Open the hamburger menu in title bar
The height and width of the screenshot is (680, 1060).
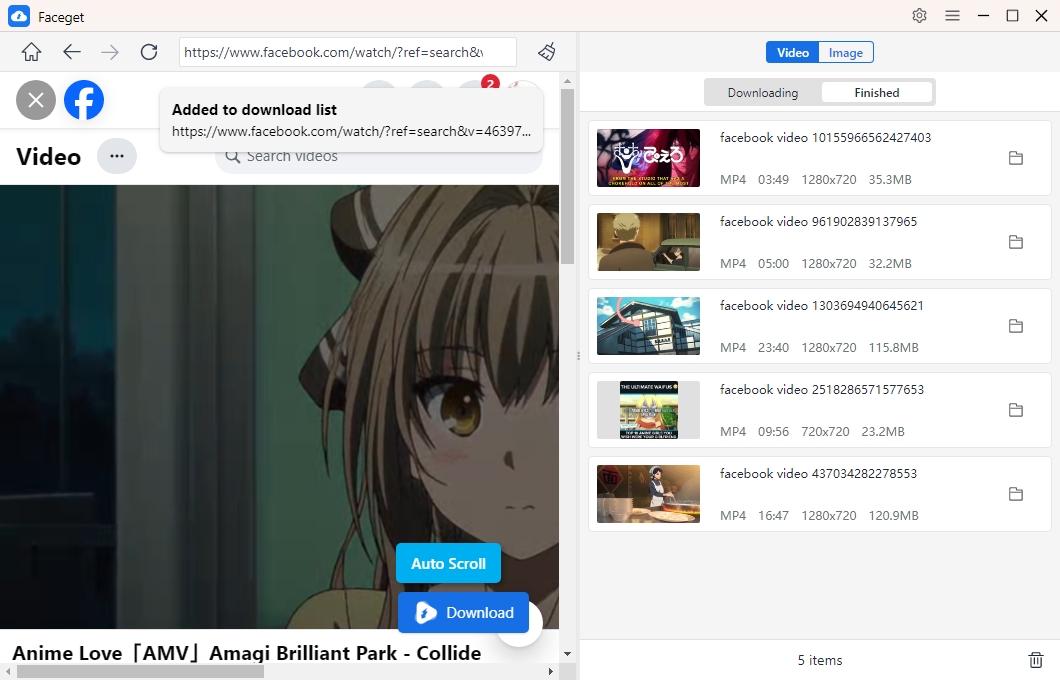tap(953, 16)
